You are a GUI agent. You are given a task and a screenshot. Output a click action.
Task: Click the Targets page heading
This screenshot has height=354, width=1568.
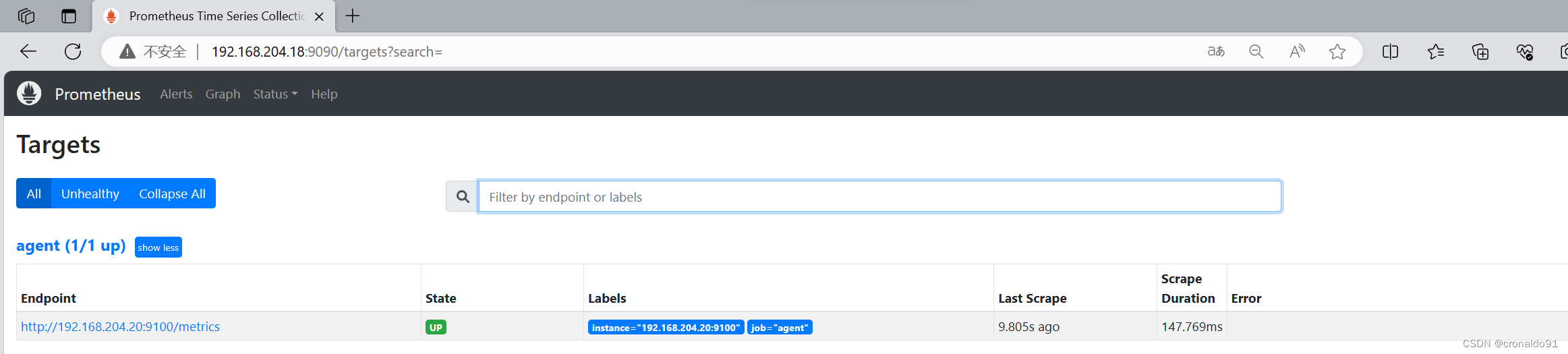coord(59,145)
